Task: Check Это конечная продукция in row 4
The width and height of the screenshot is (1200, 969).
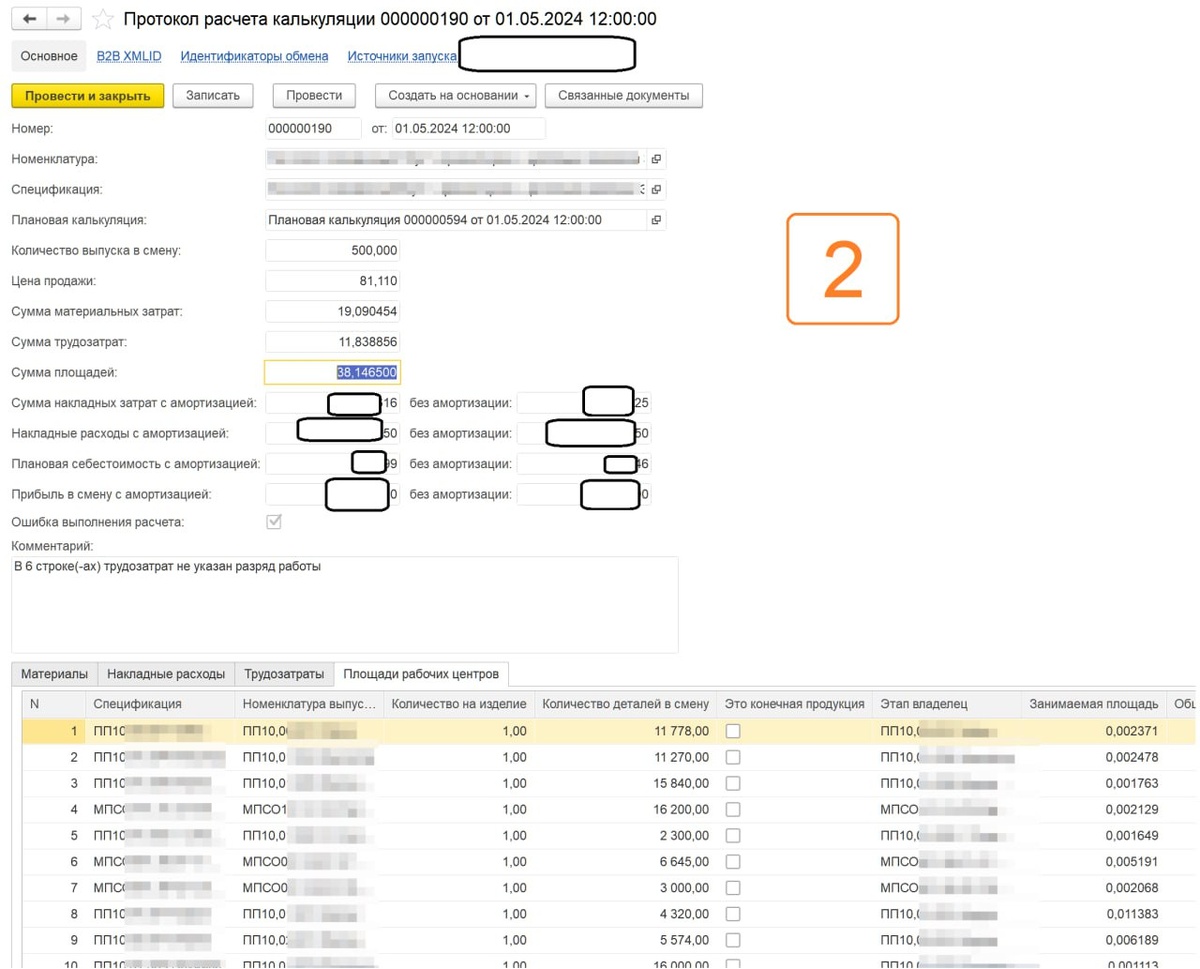Action: pos(733,810)
